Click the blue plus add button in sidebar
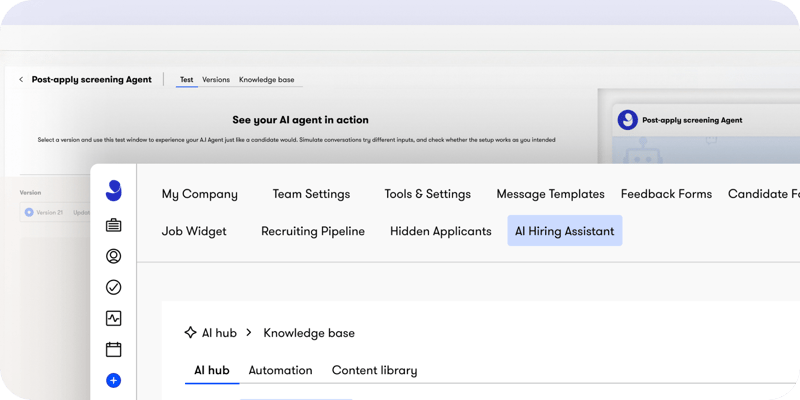The height and width of the screenshot is (400, 800). click(x=113, y=380)
